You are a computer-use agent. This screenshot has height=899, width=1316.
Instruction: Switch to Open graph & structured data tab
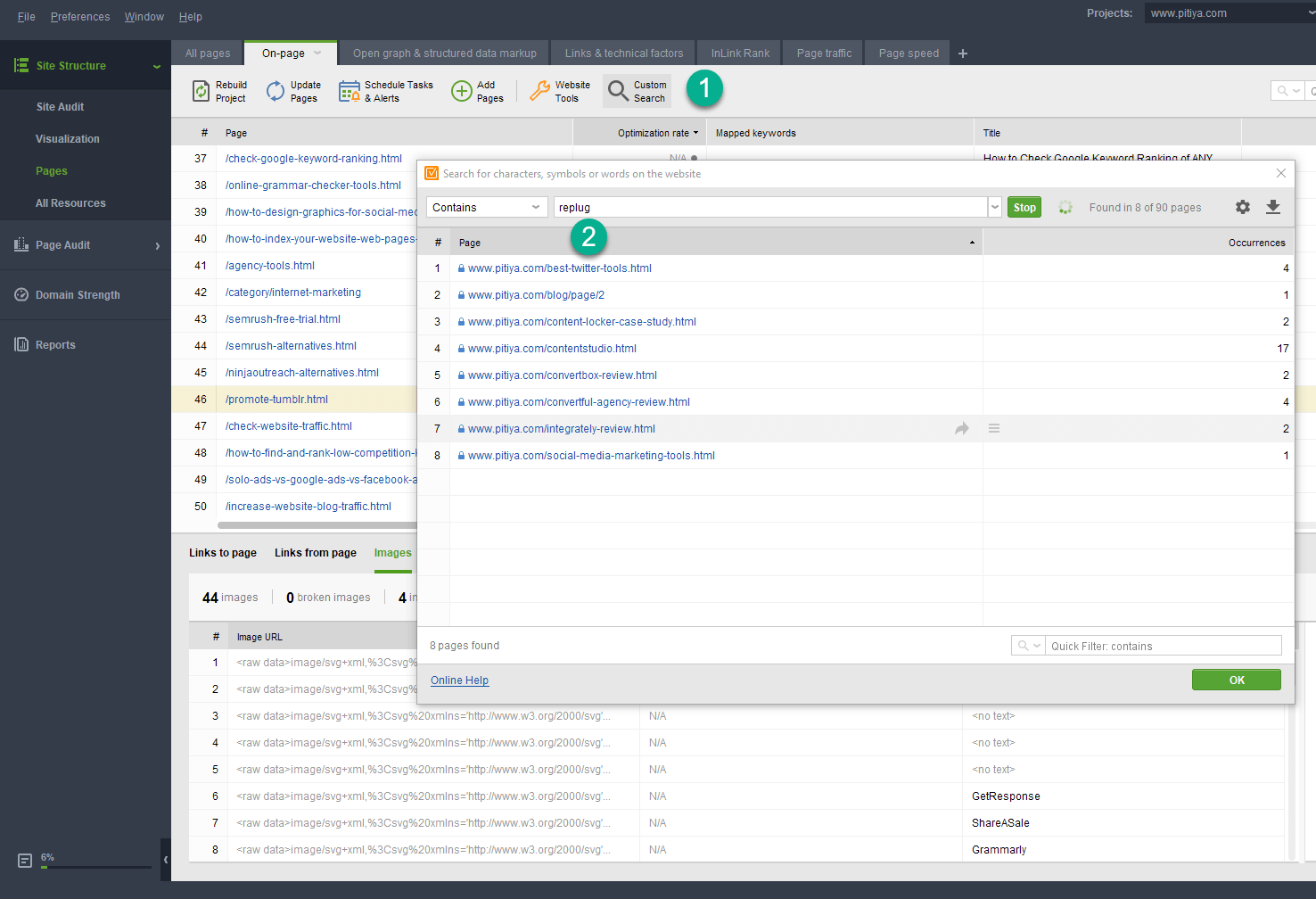[x=445, y=54]
